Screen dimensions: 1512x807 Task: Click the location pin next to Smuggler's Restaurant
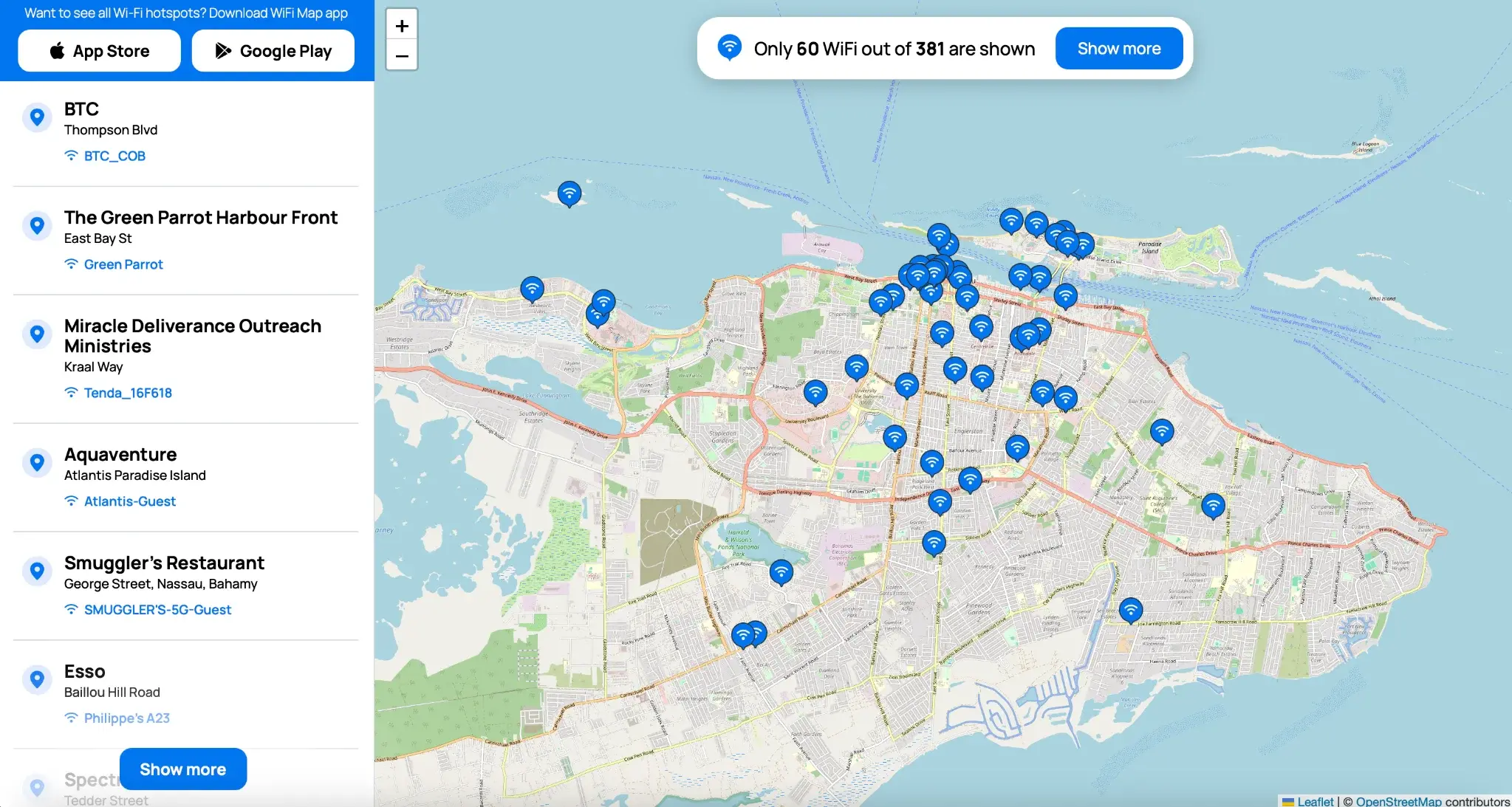38,571
